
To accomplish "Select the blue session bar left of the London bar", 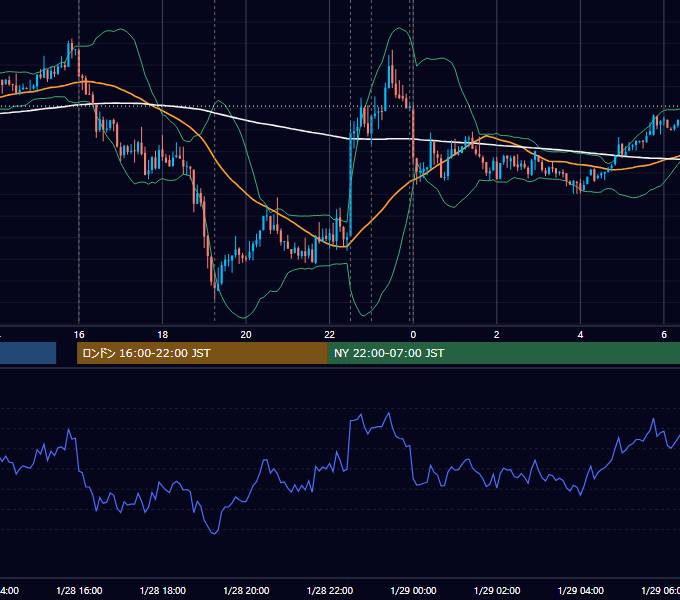I will 28,353.
